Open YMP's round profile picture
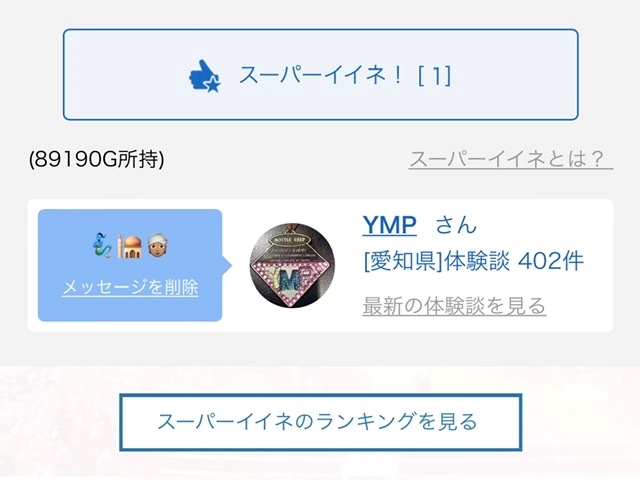The width and height of the screenshot is (640, 480). 292,265
